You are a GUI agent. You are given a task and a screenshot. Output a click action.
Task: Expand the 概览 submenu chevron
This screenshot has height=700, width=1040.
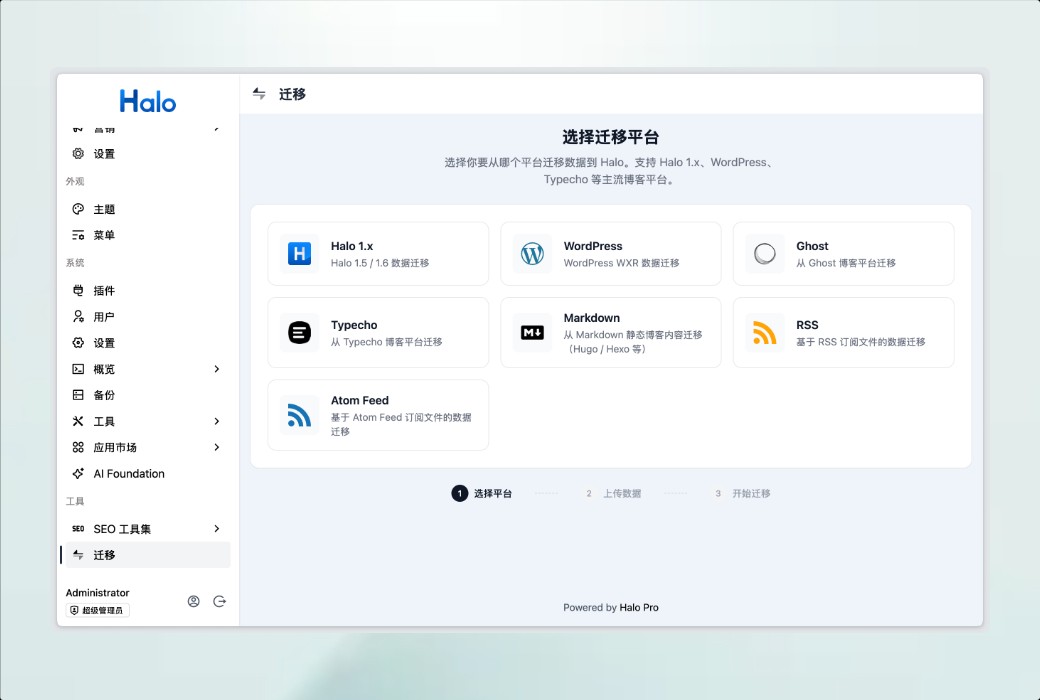(217, 369)
